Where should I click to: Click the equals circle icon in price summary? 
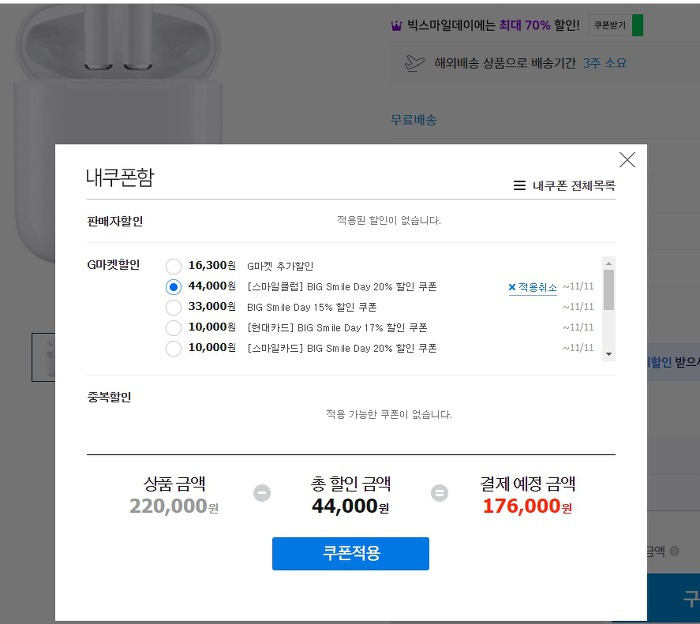tap(439, 493)
